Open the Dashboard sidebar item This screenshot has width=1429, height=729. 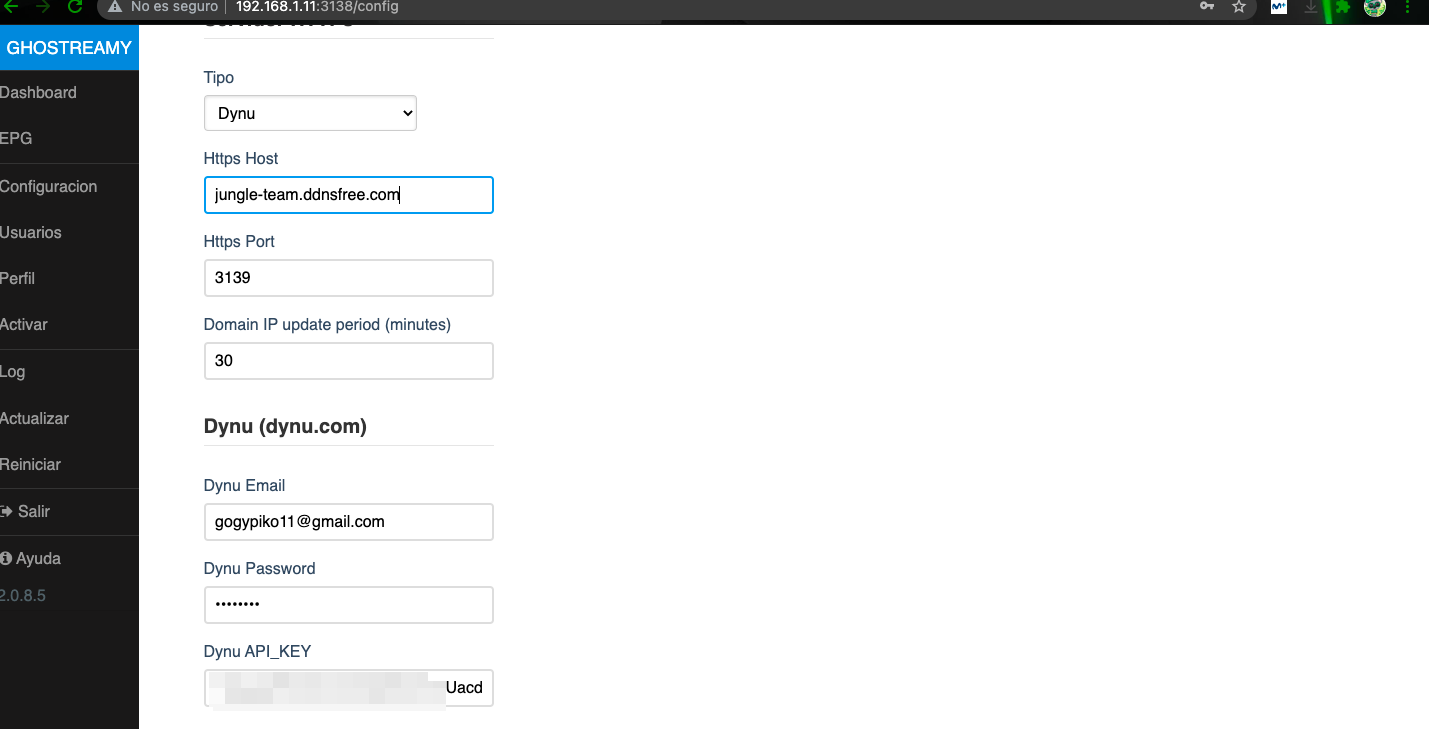38,93
